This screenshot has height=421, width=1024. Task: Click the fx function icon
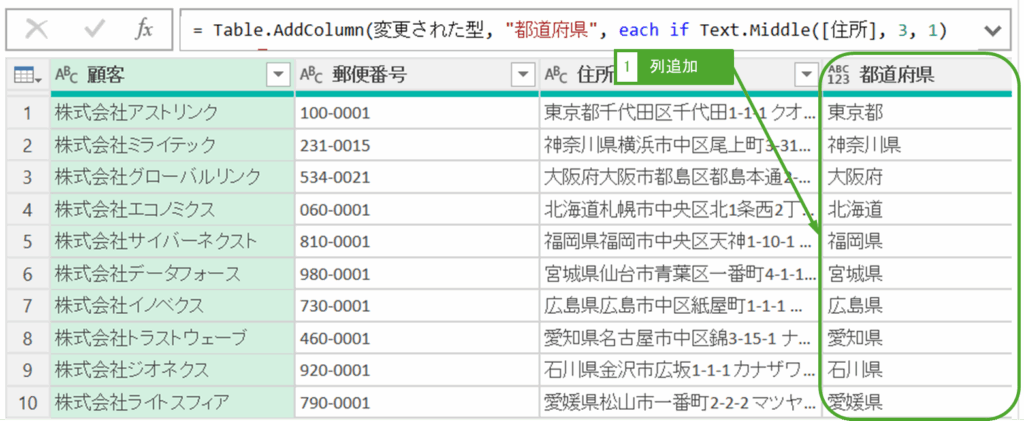pyautogui.click(x=144, y=31)
